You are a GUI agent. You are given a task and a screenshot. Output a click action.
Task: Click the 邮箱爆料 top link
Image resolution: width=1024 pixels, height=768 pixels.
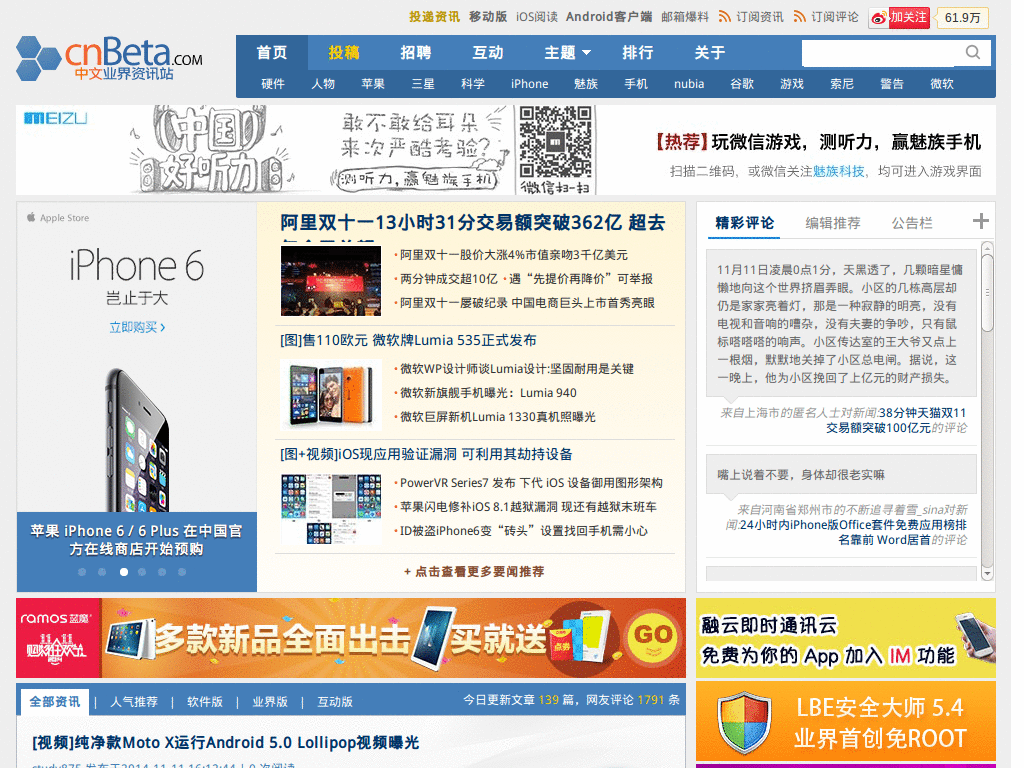pyautogui.click(x=685, y=16)
